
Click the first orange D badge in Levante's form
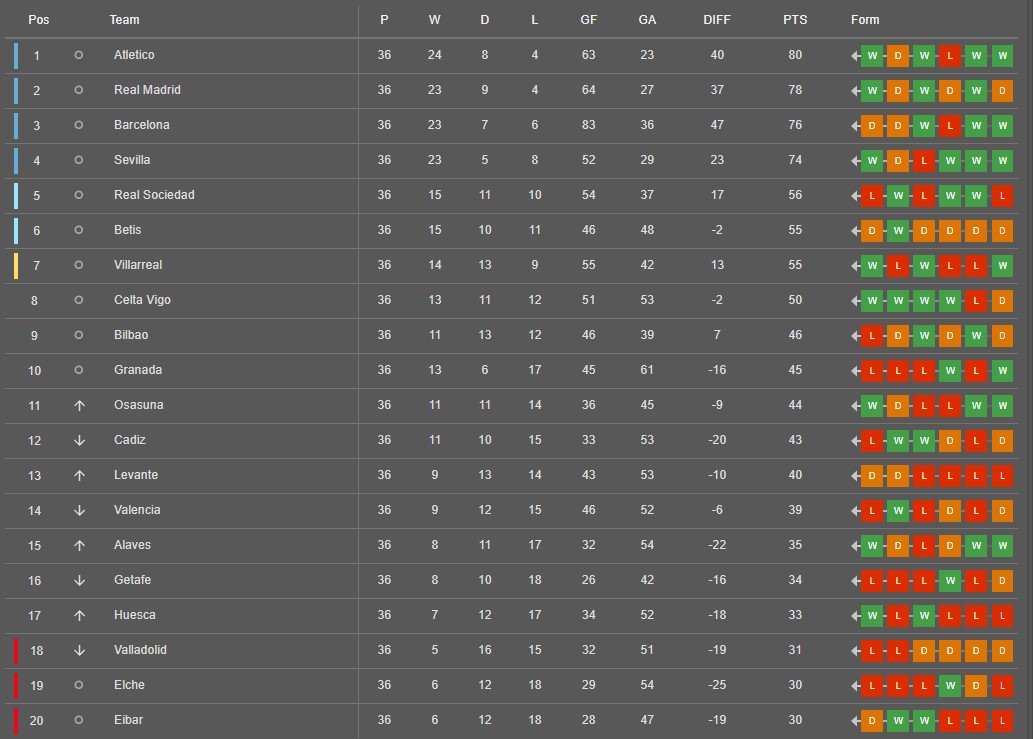click(872, 476)
